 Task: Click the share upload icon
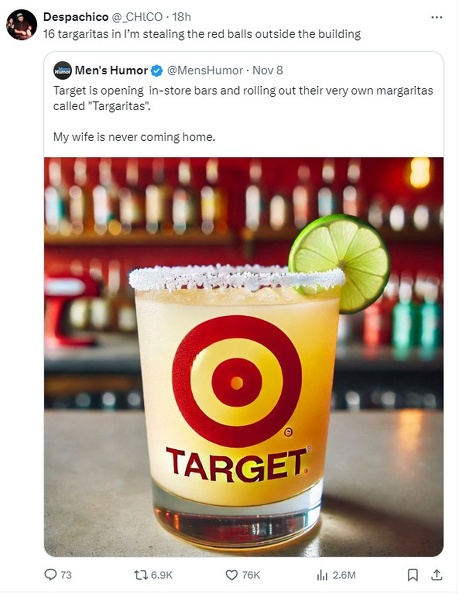click(437, 575)
